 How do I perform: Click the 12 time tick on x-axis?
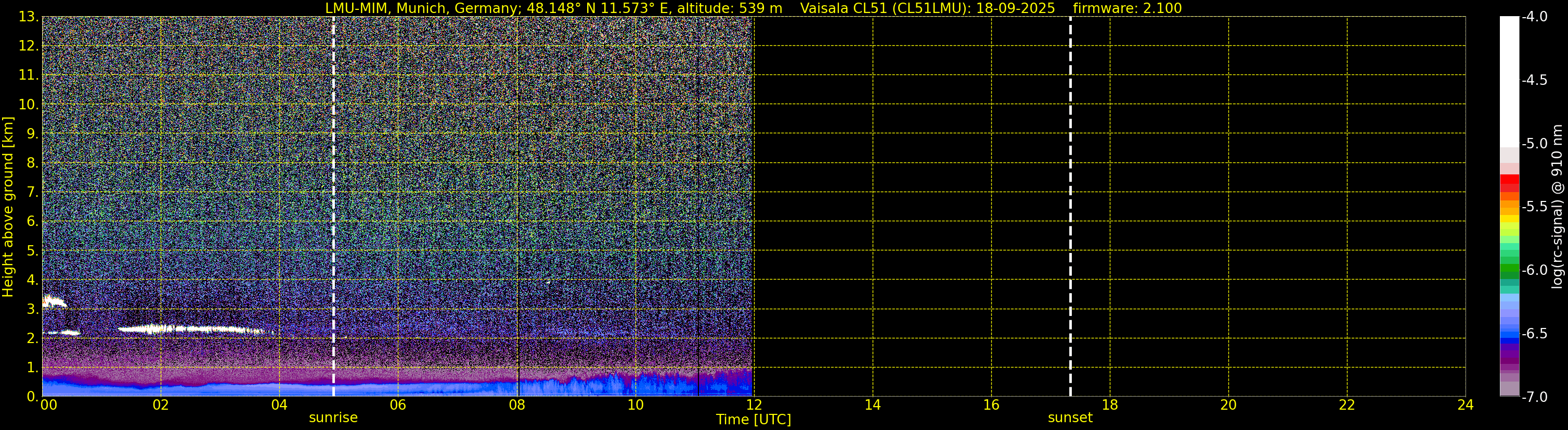tap(754, 405)
